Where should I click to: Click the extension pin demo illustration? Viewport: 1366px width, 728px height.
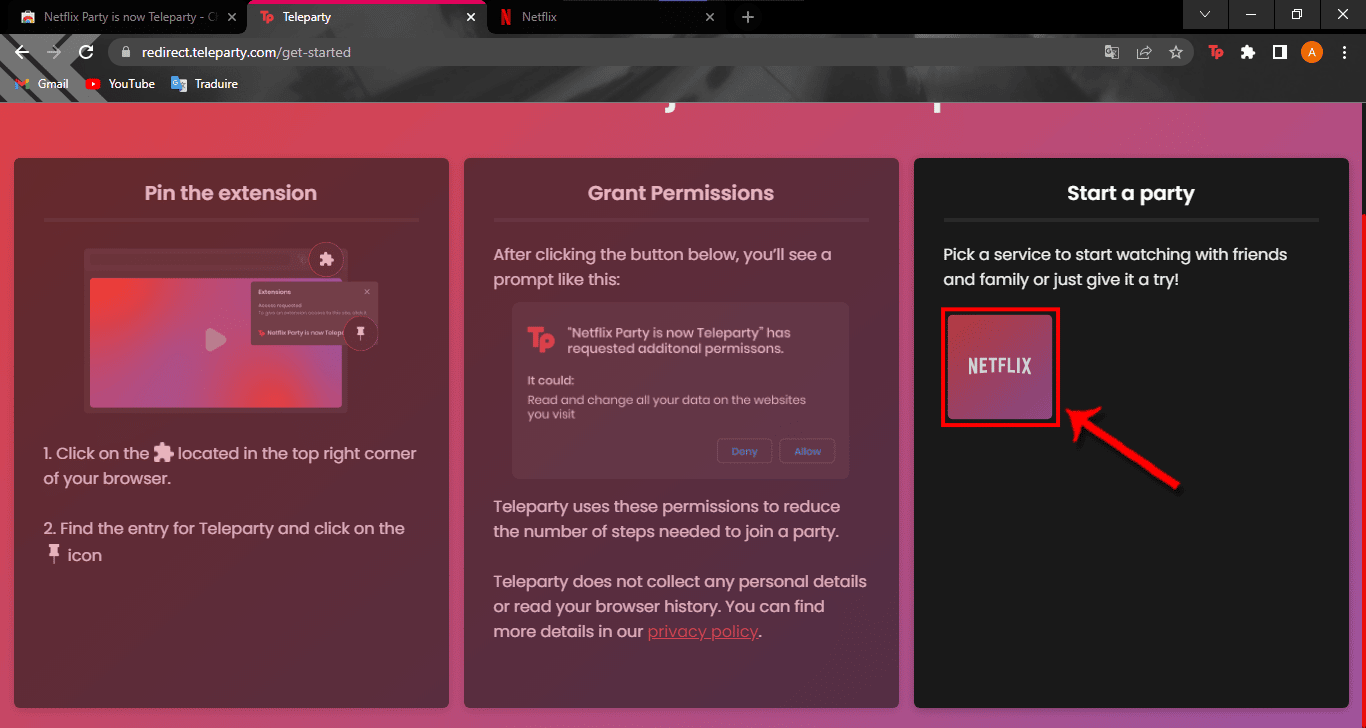point(230,327)
